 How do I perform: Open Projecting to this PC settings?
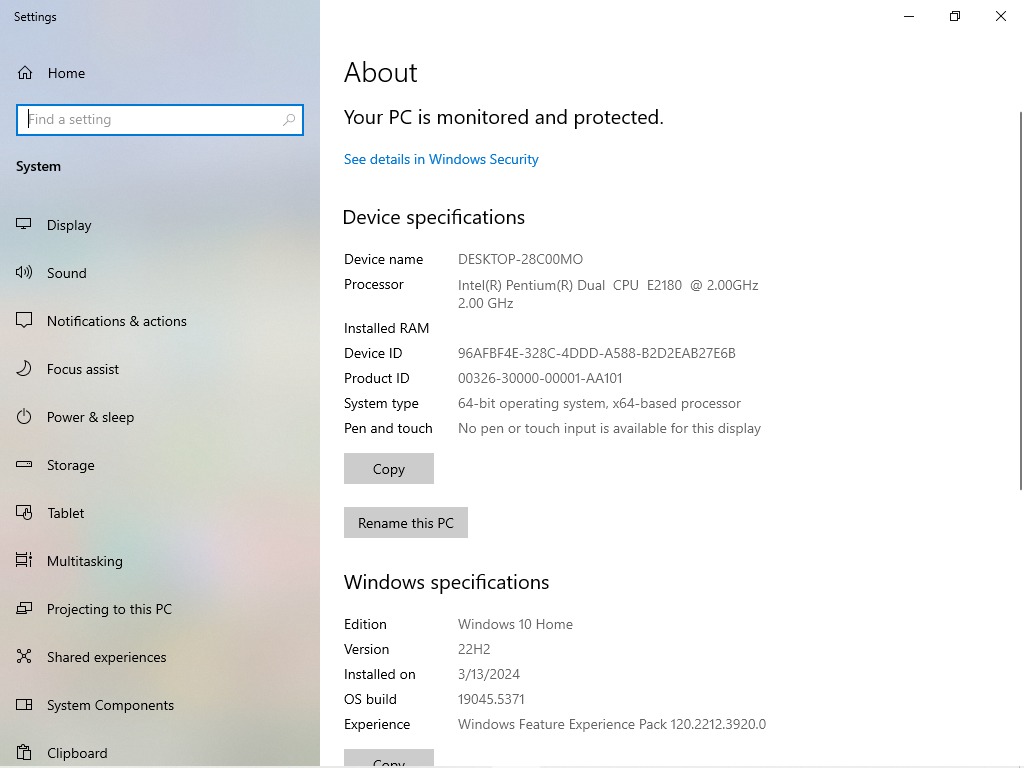[109, 609]
